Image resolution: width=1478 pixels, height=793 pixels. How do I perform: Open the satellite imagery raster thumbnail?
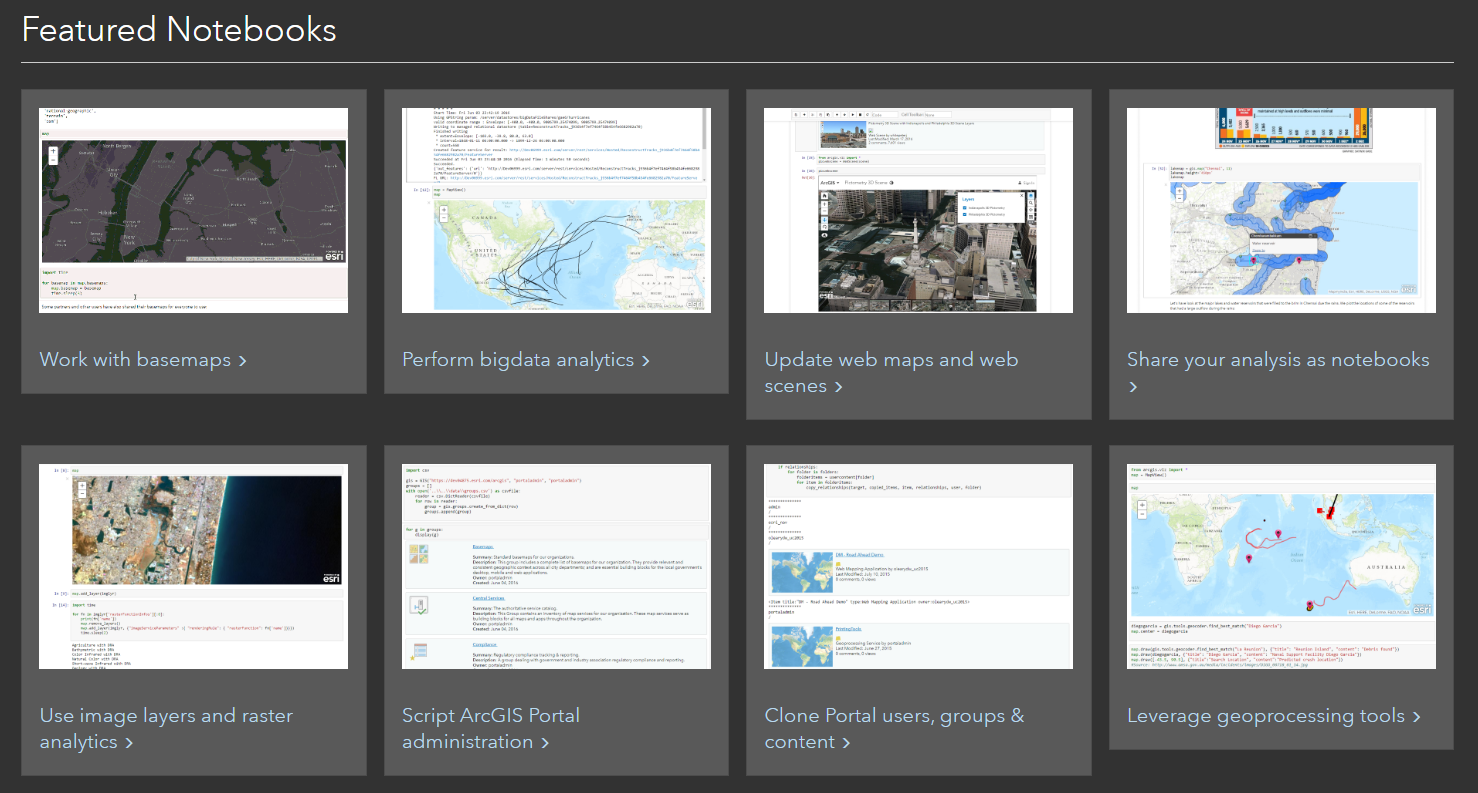pyautogui.click(x=194, y=567)
